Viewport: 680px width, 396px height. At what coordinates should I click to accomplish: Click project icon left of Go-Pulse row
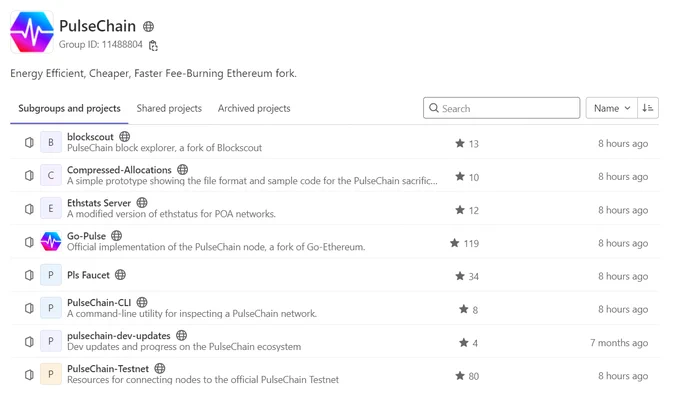pyautogui.click(x=29, y=242)
